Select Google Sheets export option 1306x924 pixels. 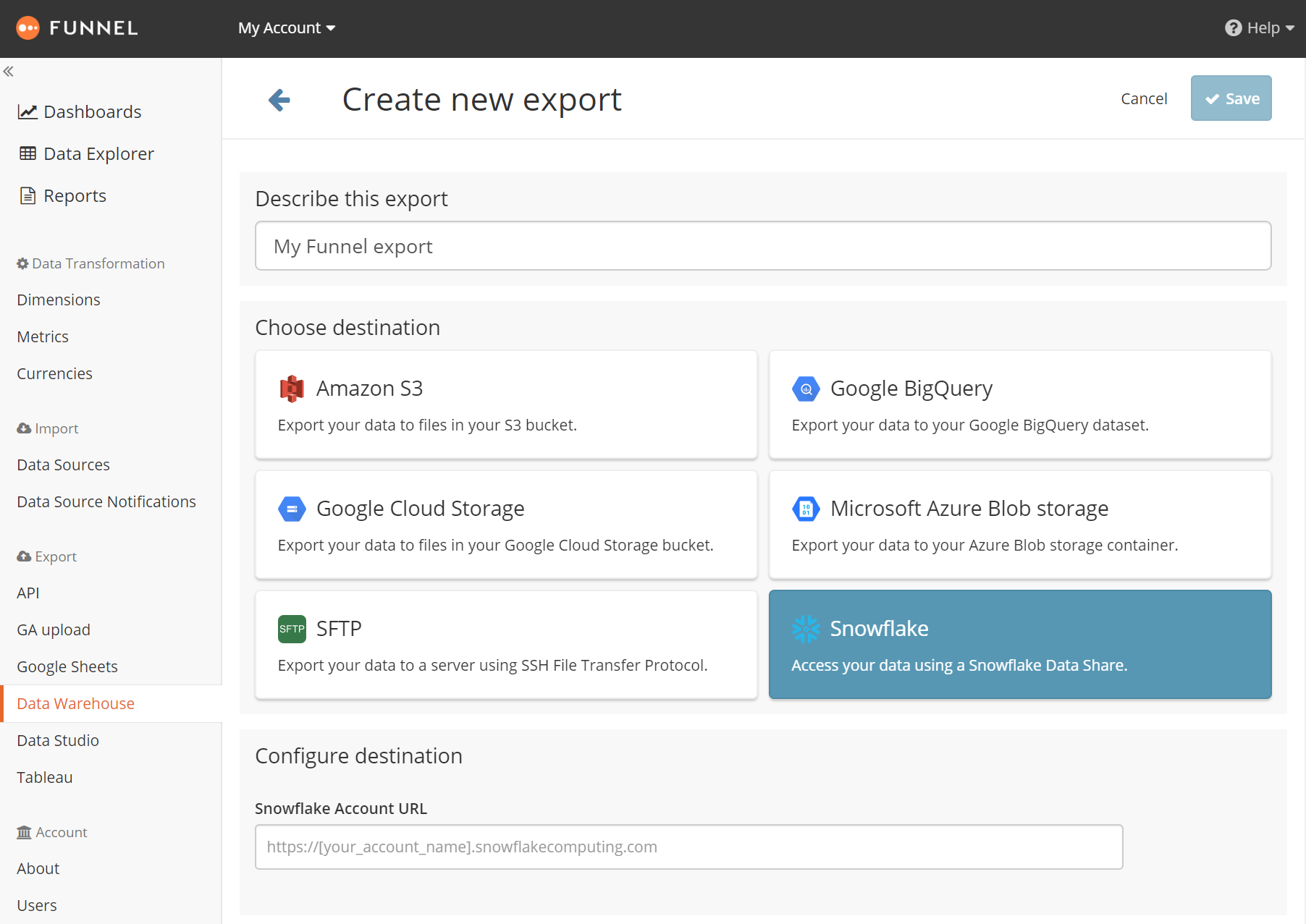tap(67, 667)
